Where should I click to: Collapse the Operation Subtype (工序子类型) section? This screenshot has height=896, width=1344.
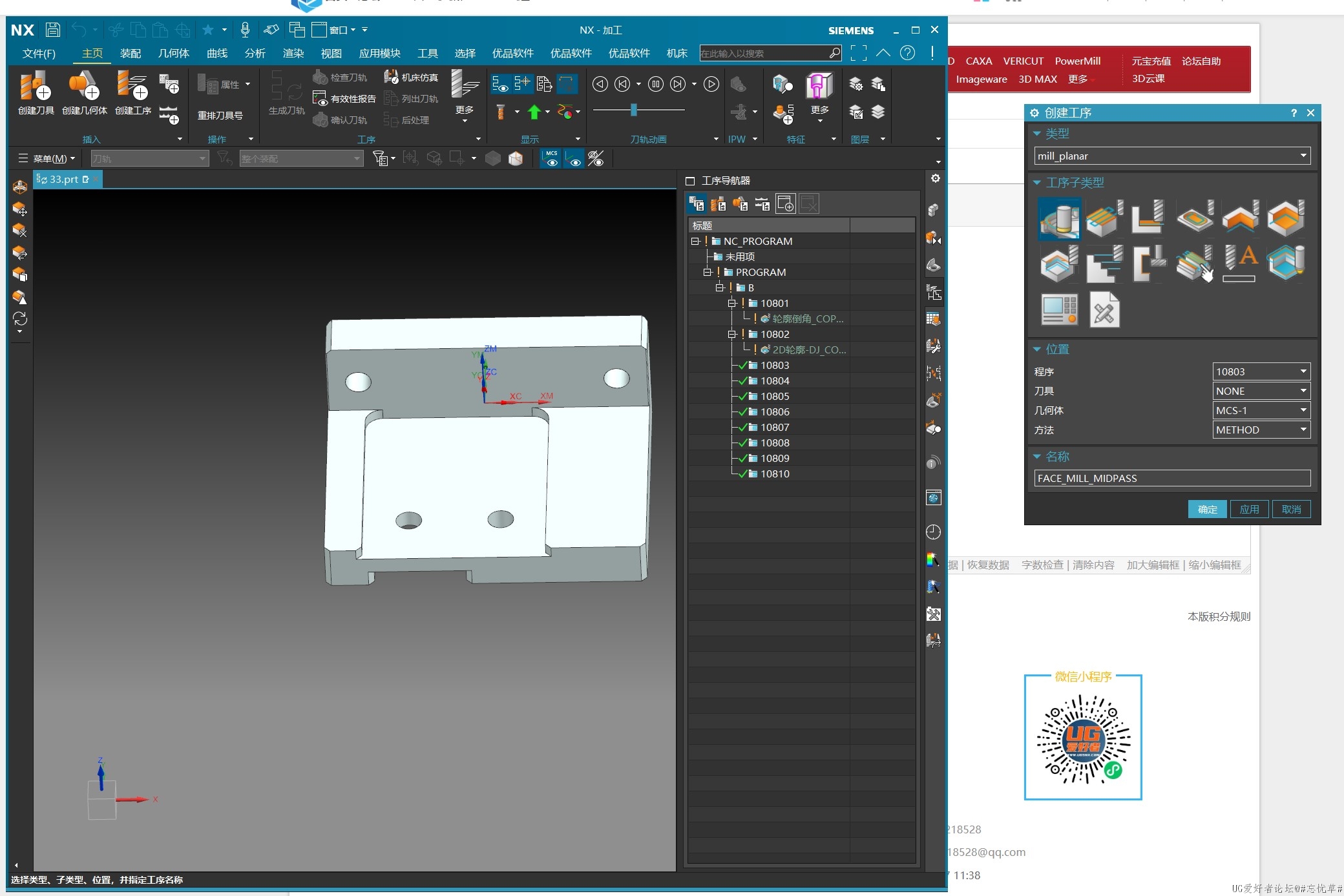pos(1037,183)
